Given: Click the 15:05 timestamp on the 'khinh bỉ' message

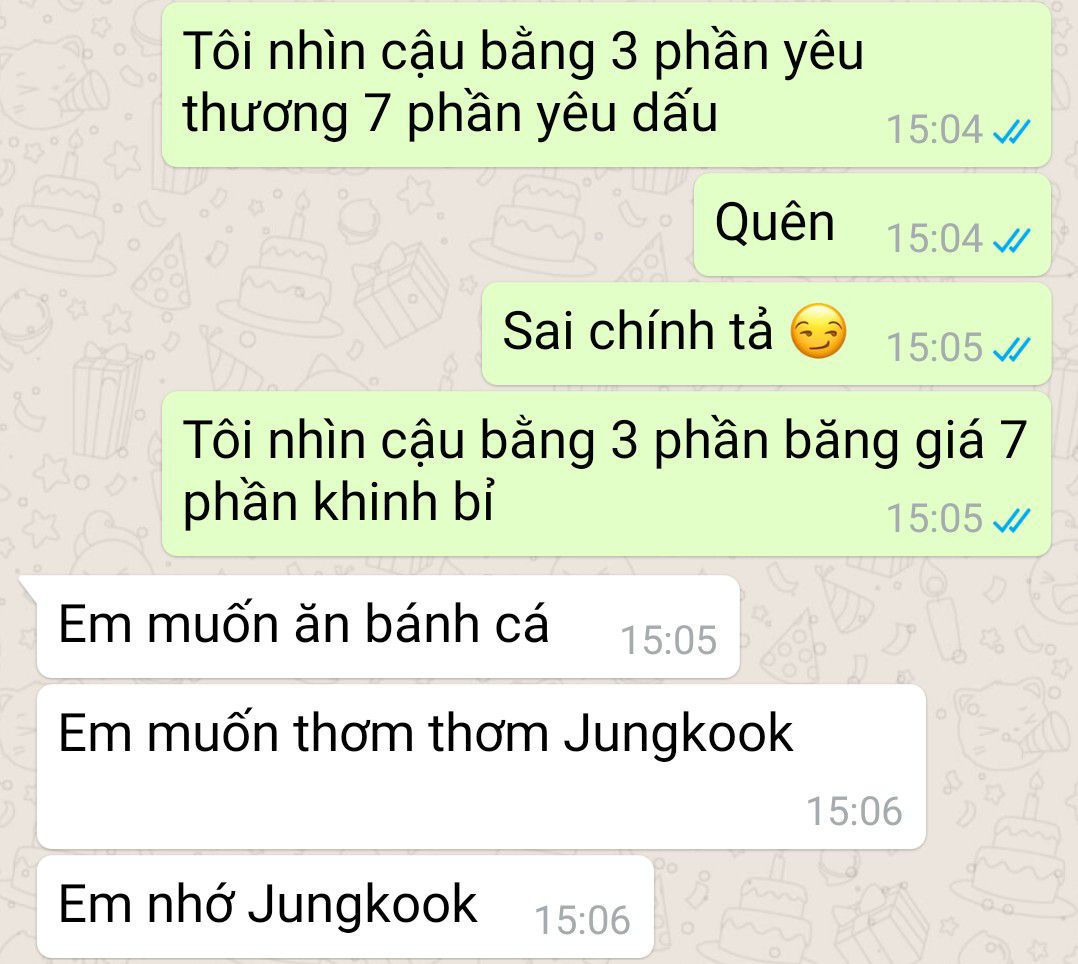Looking at the screenshot, I should (934, 518).
